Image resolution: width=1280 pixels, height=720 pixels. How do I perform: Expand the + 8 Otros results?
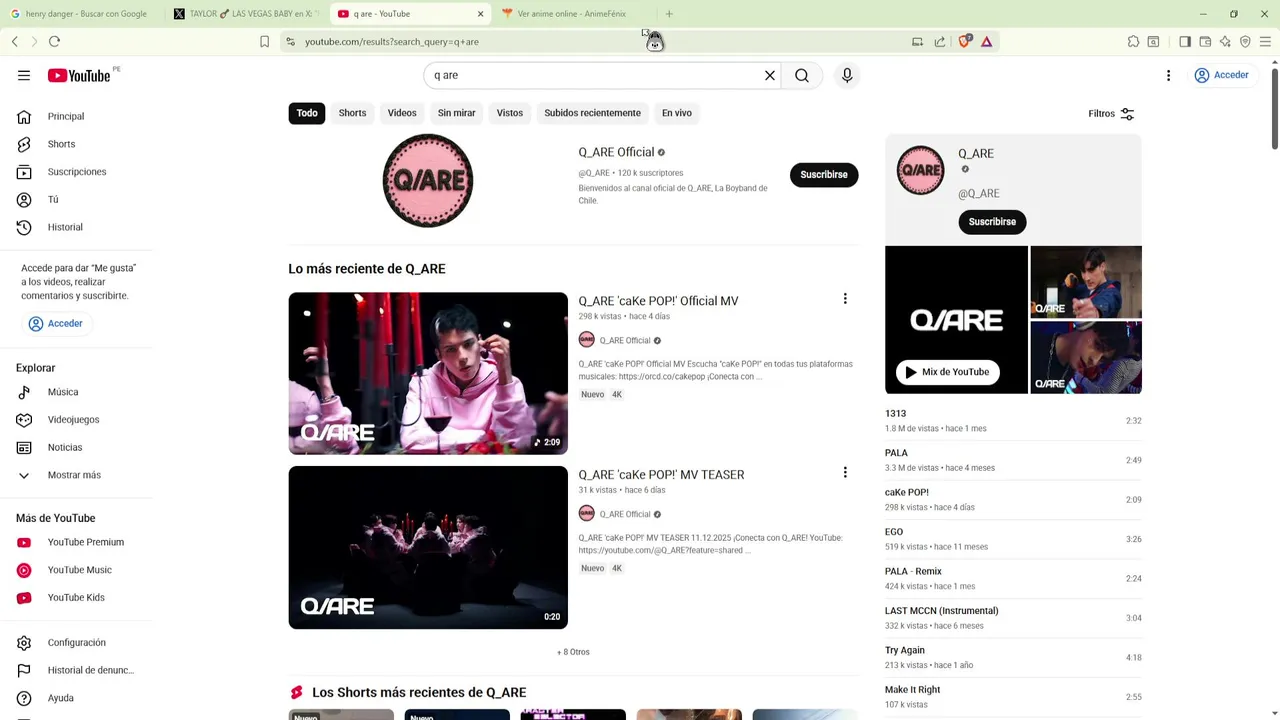tap(573, 652)
